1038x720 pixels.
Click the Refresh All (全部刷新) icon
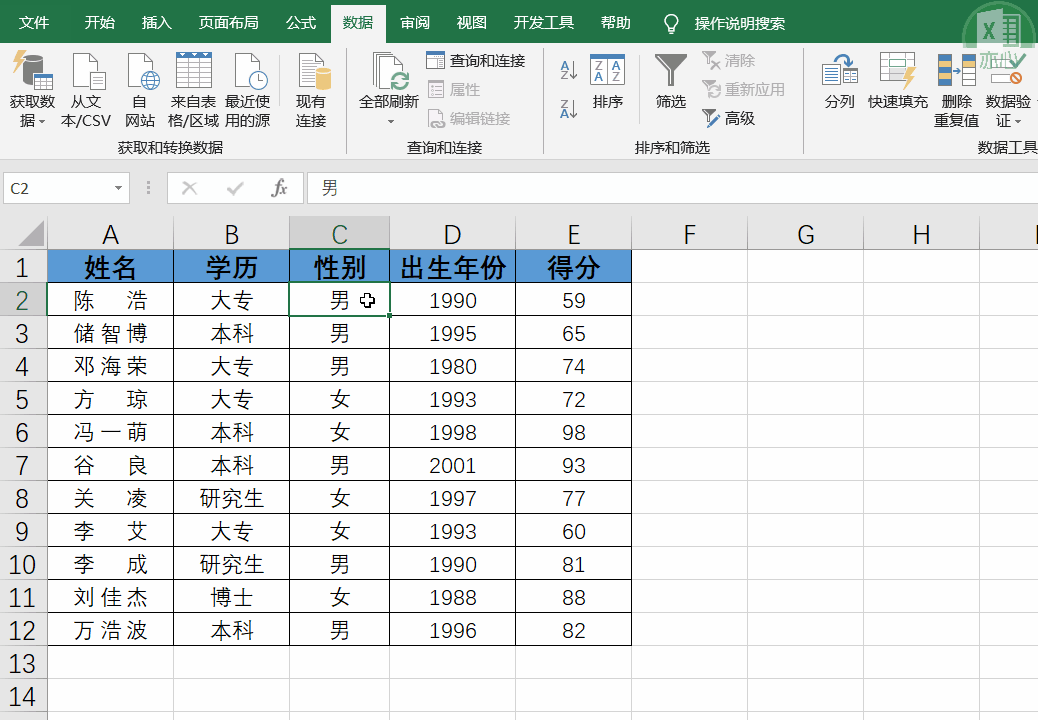389,71
